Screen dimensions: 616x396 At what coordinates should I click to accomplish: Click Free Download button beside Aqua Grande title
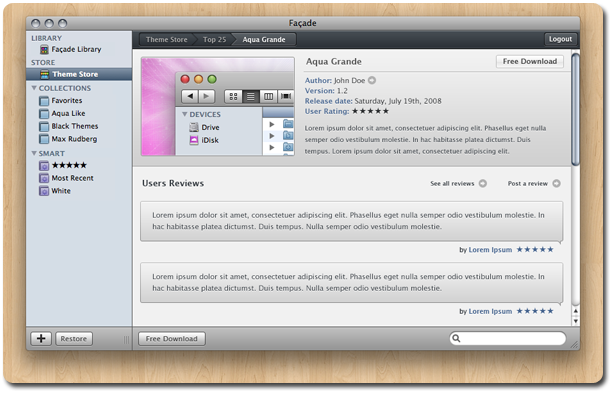pyautogui.click(x=530, y=62)
